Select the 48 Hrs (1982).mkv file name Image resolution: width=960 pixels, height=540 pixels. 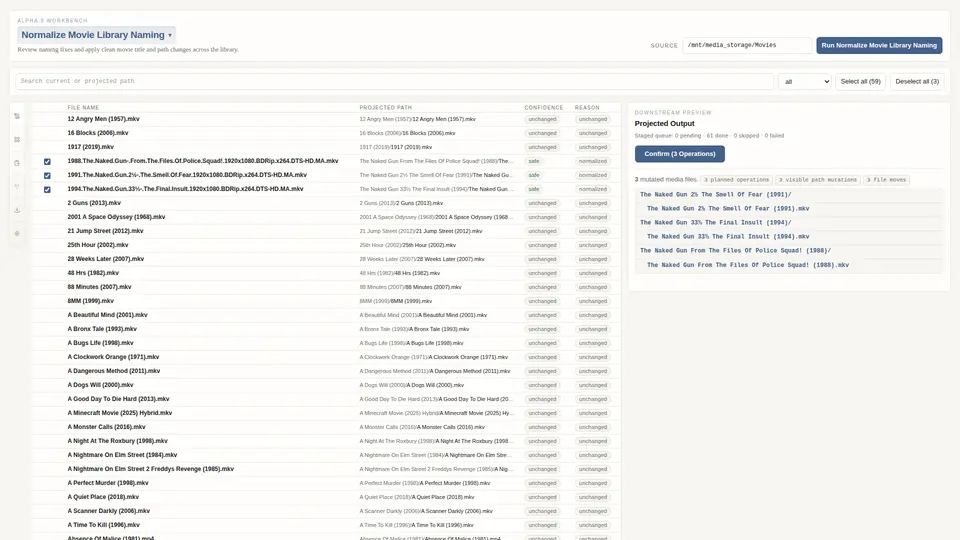point(93,273)
